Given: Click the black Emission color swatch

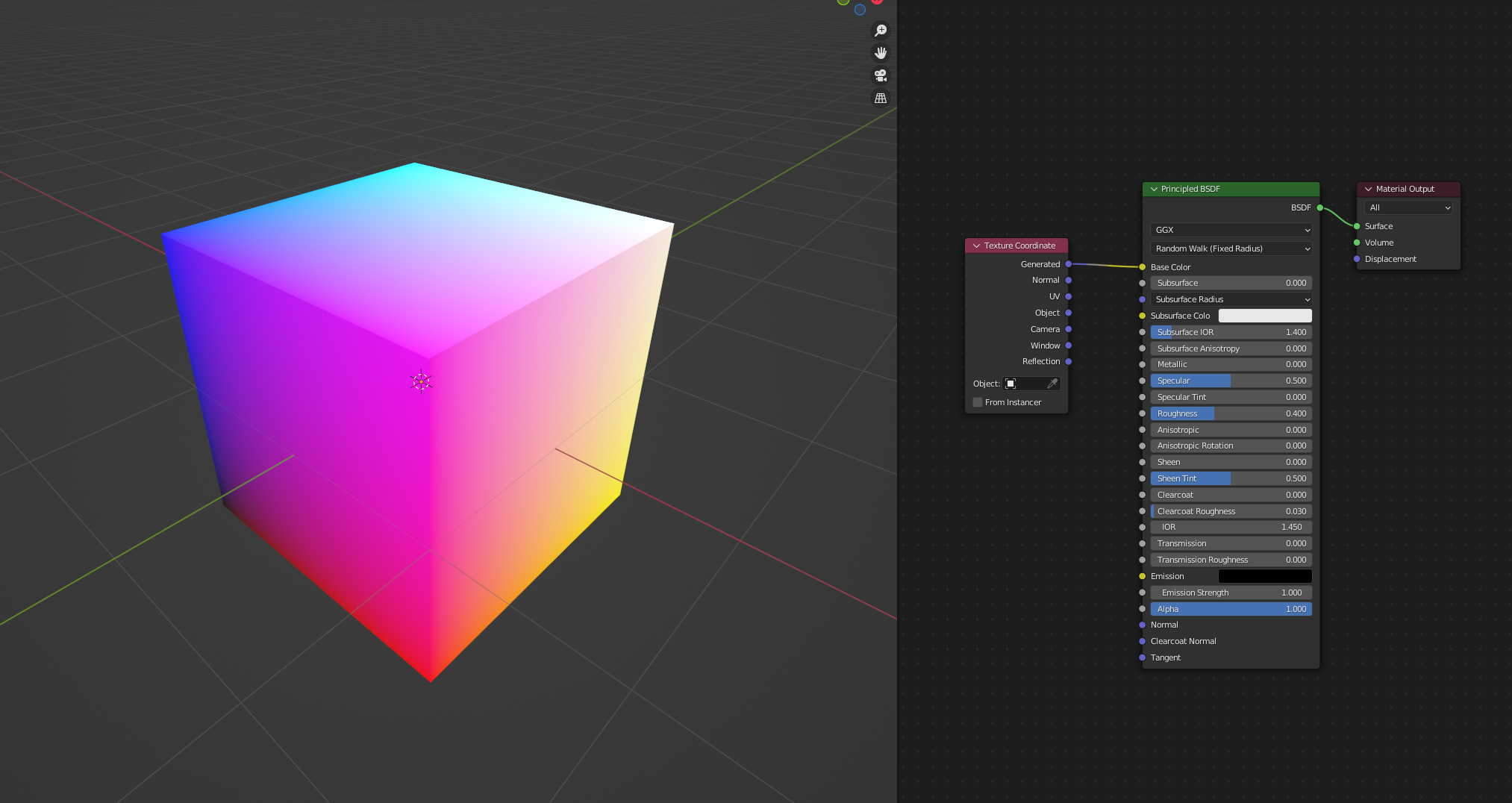Looking at the screenshot, I should pyautogui.click(x=1265, y=576).
